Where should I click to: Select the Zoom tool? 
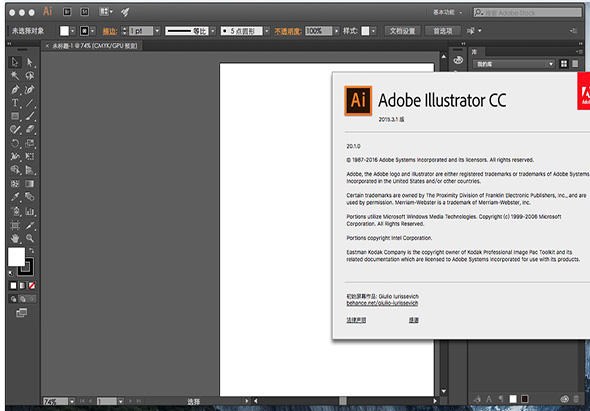pyautogui.click(x=30, y=238)
